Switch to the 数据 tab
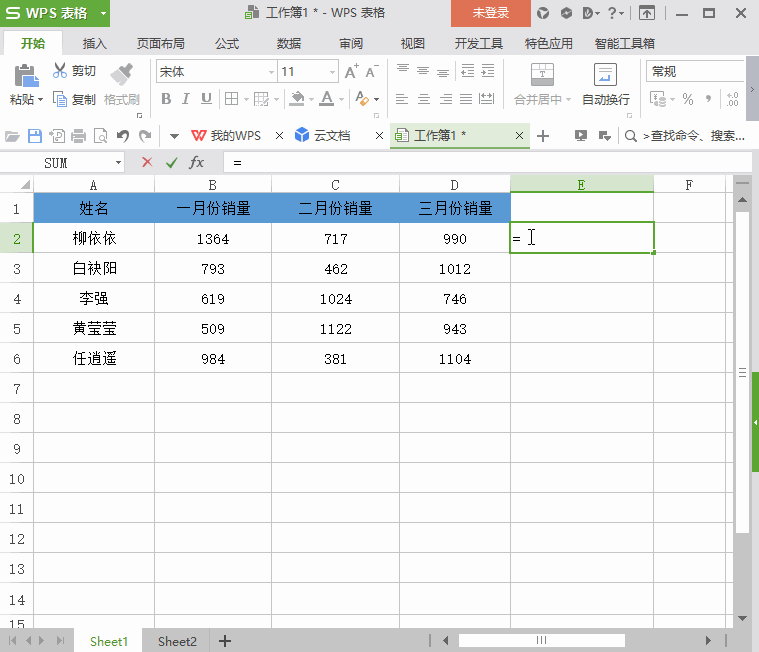The width and height of the screenshot is (759, 652). (x=289, y=44)
